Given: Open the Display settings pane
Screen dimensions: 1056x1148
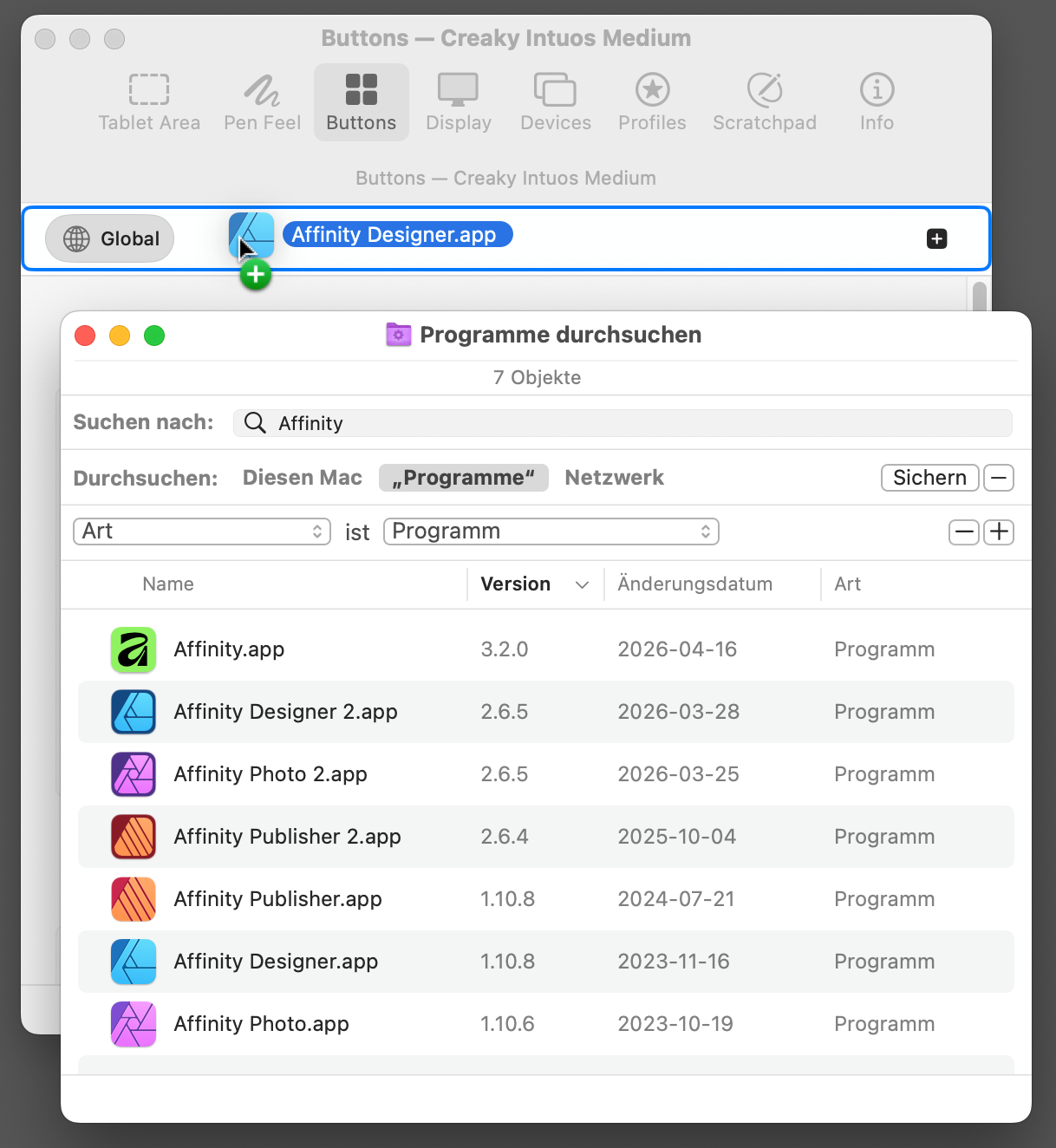Looking at the screenshot, I should click(459, 102).
